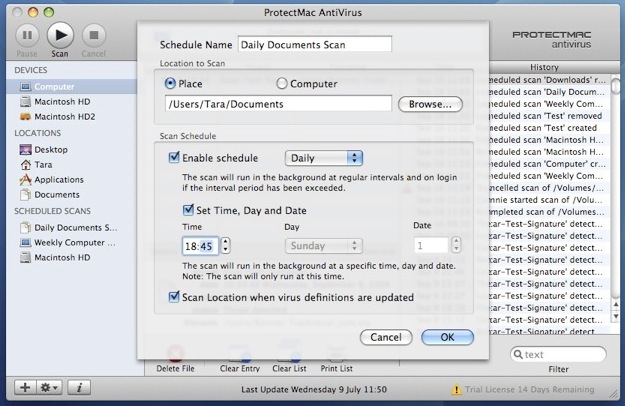625x406 pixels.
Task: Click the Browse... button
Action: pos(430,104)
